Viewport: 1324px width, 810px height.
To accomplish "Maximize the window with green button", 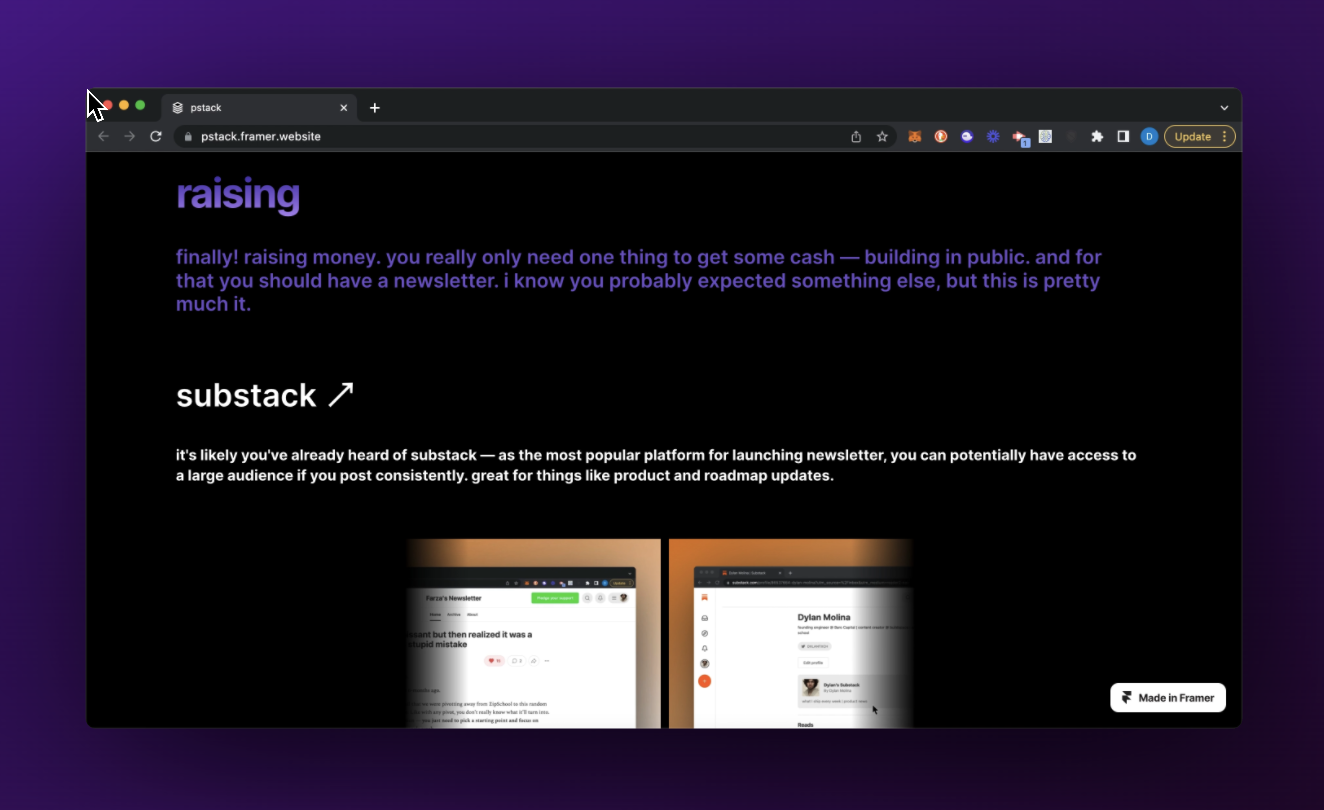I will coord(140,105).
